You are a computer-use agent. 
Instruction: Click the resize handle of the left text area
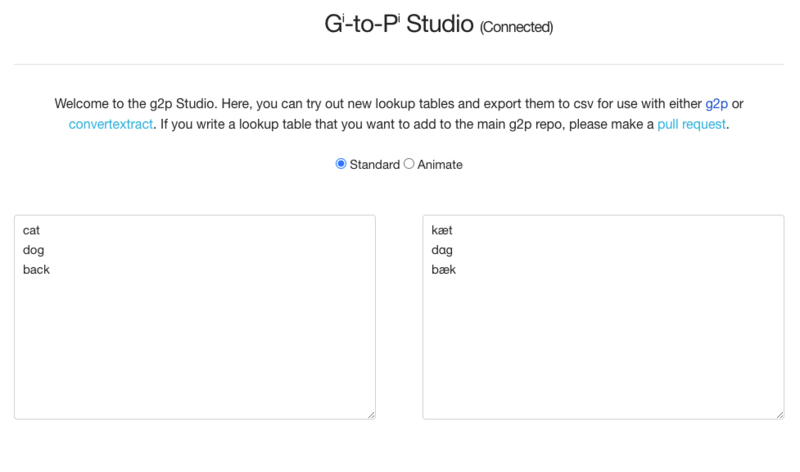click(371, 415)
